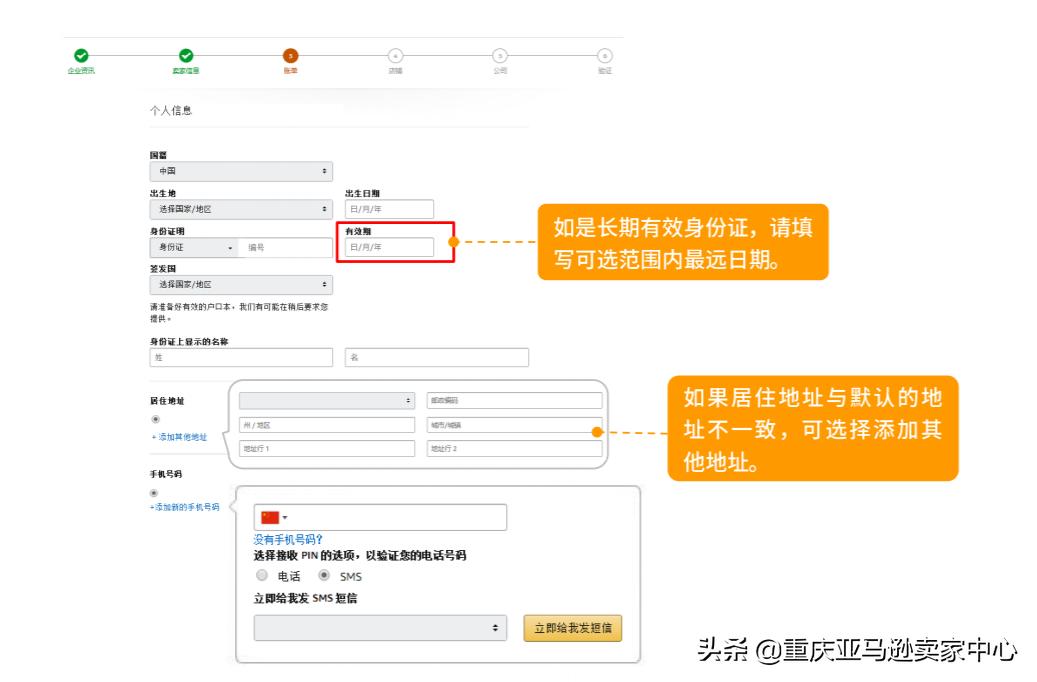This screenshot has width=1037, height=682.
Task: Select the 电话 verification option
Action: 261,574
